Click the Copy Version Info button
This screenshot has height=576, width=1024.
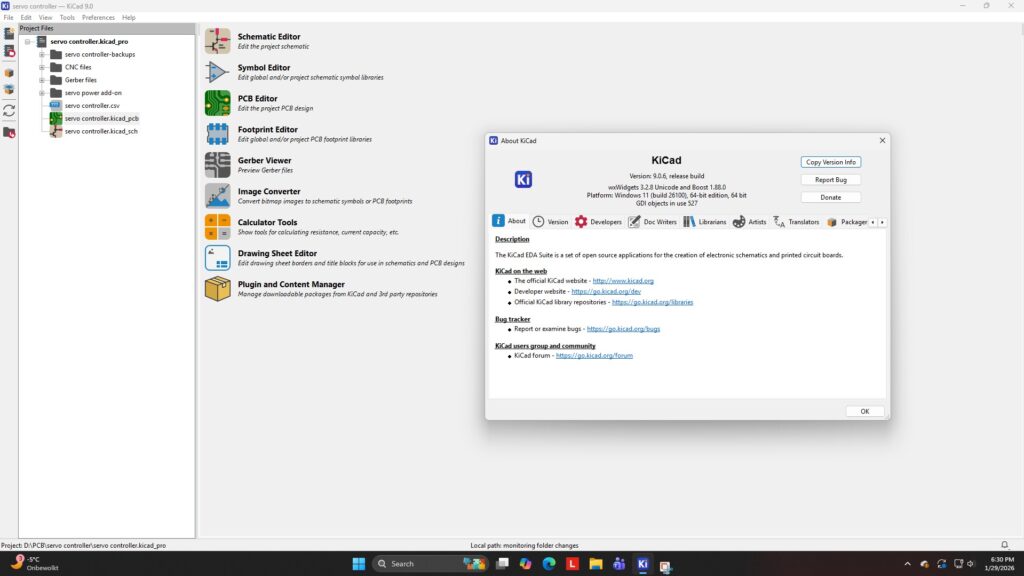point(830,162)
